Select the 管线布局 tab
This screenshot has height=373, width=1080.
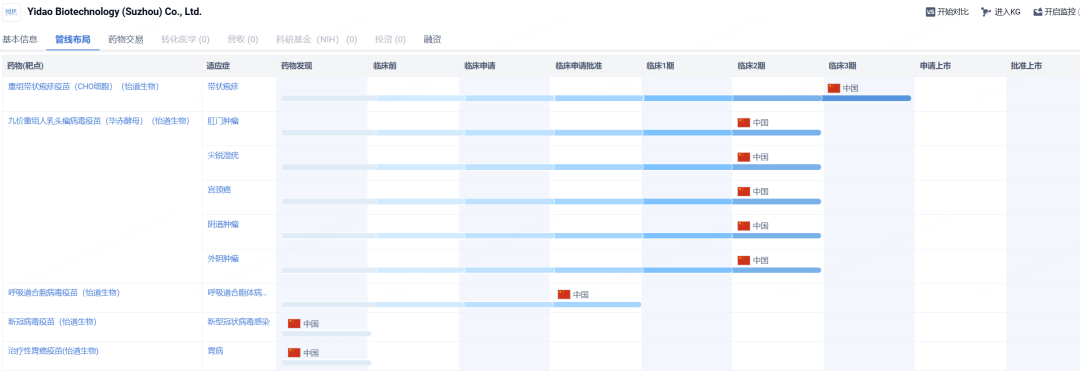pos(73,39)
